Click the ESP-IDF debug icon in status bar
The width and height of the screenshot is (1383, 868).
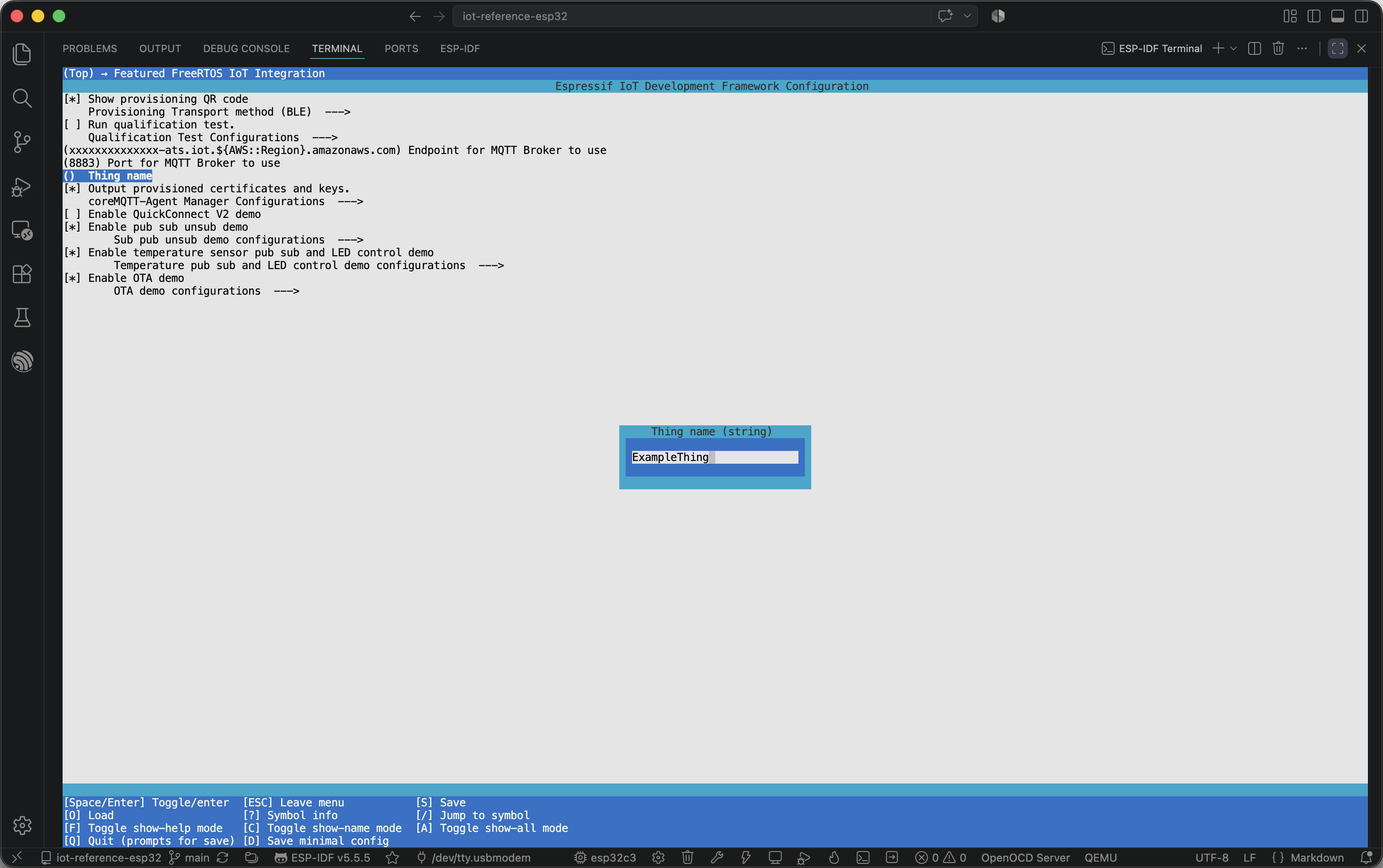point(804,857)
